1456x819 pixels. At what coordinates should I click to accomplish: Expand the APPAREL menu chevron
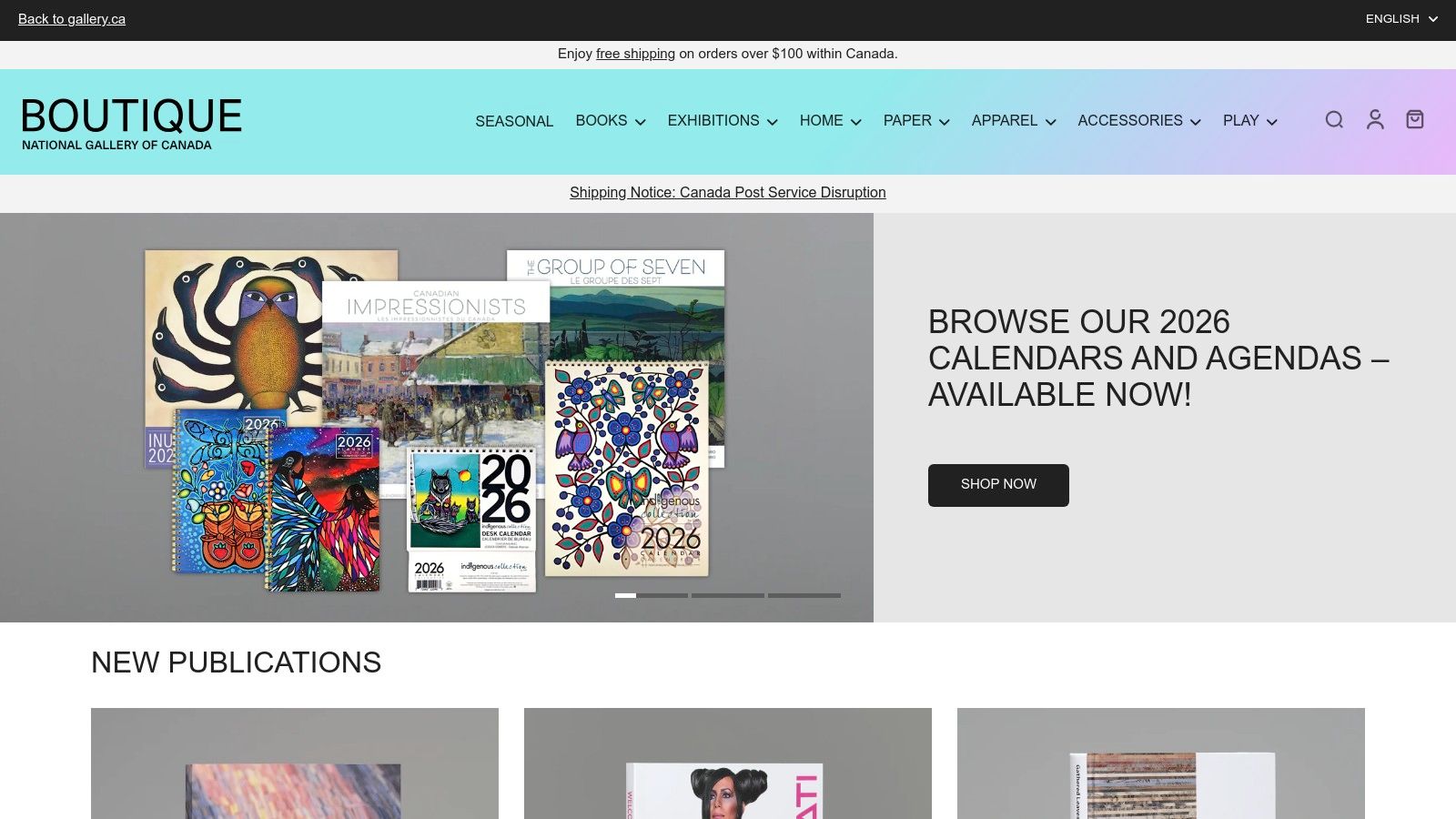[1051, 122]
